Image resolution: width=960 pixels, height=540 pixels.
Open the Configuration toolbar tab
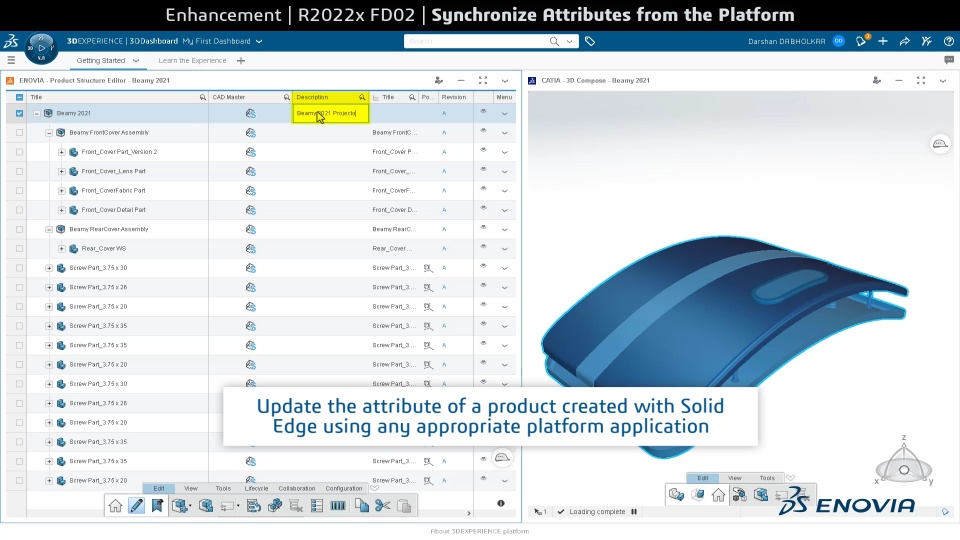[x=343, y=489]
